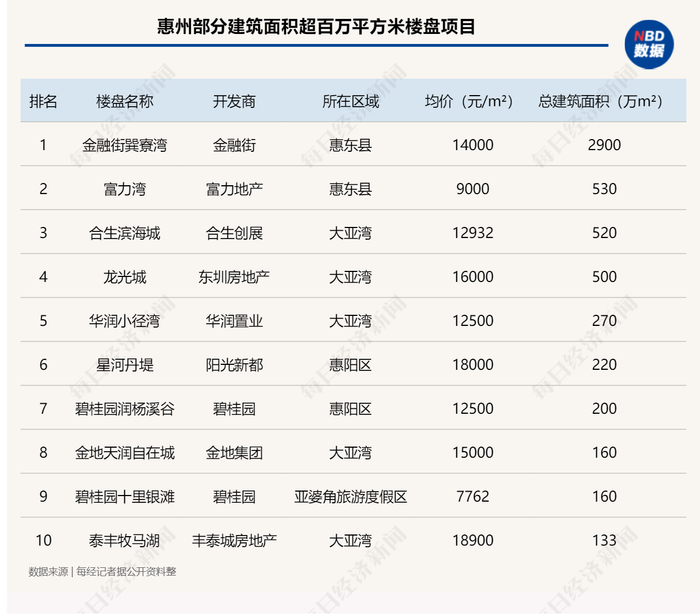
Task: Click the data source footnote 数据来源
Action: click(x=102, y=572)
